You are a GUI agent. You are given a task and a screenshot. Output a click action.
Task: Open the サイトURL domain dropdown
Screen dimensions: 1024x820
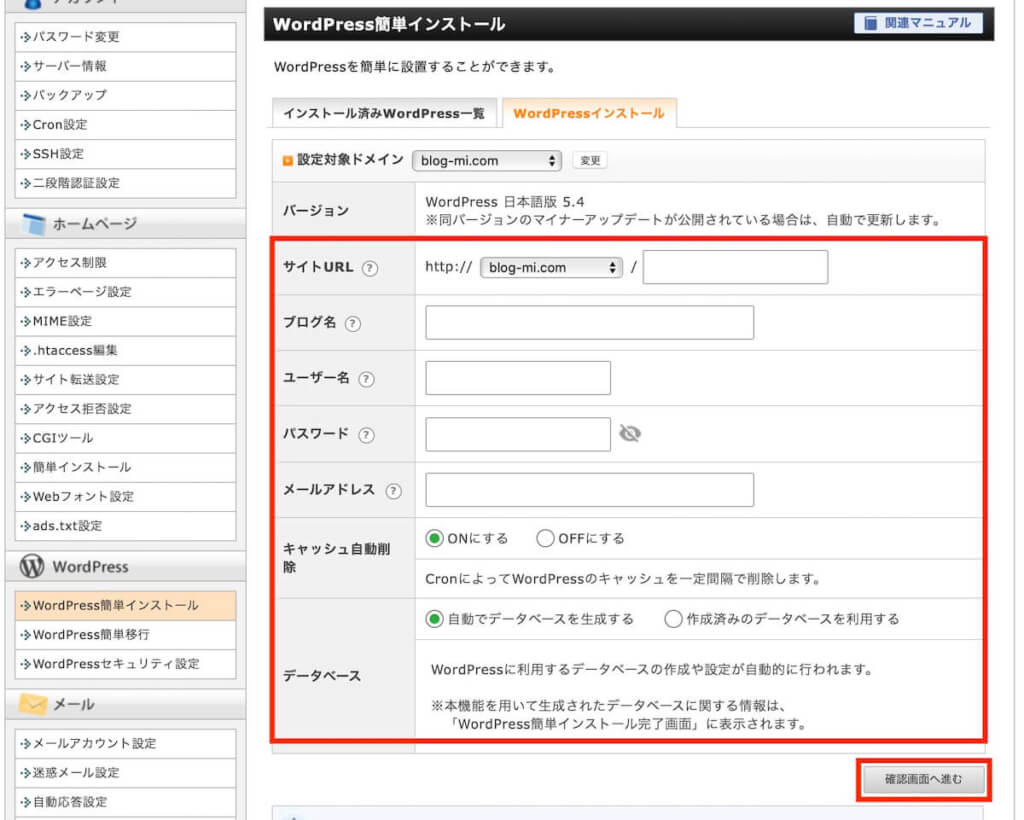[551, 268]
